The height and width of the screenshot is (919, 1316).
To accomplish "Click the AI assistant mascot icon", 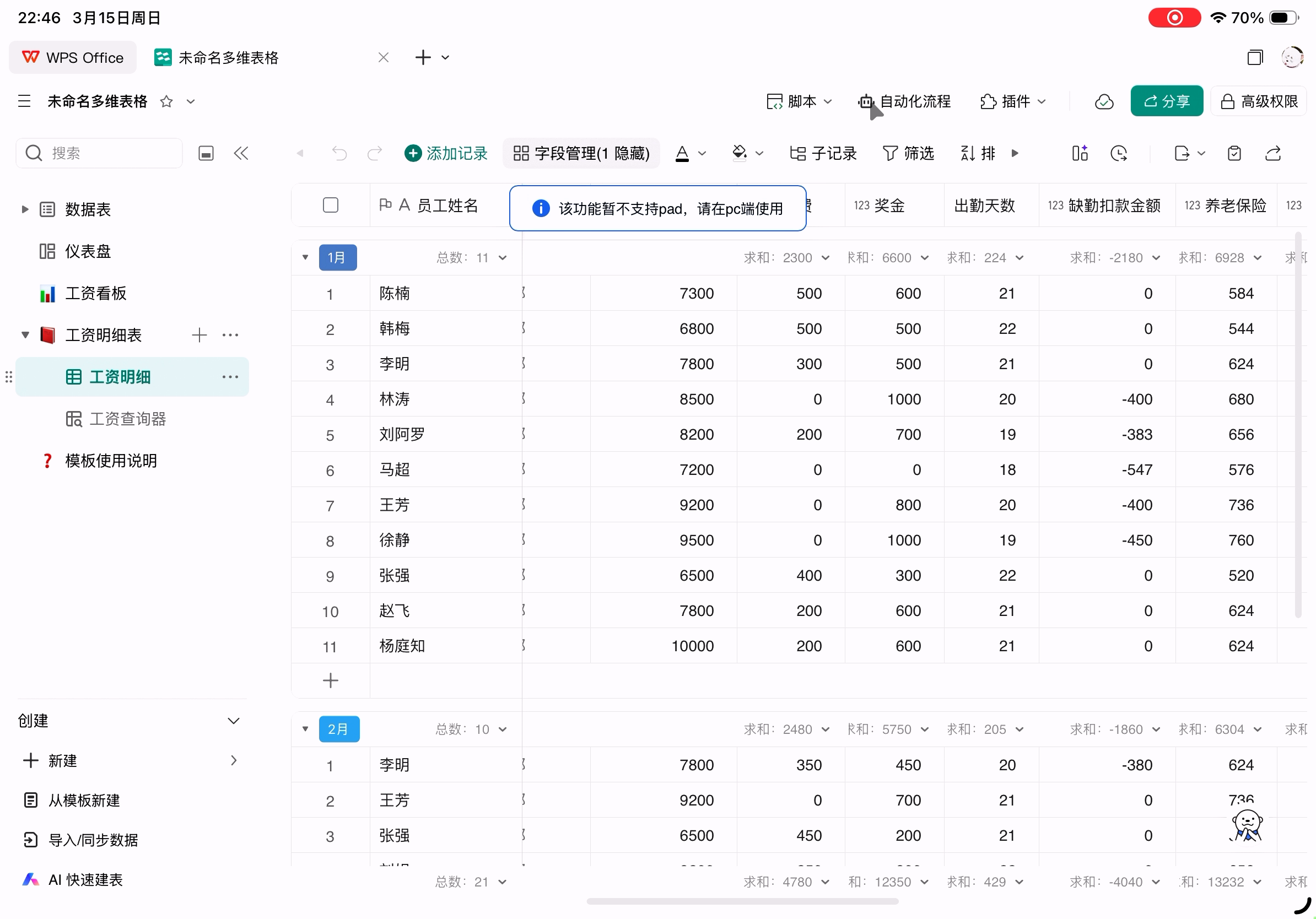I will [x=1247, y=825].
